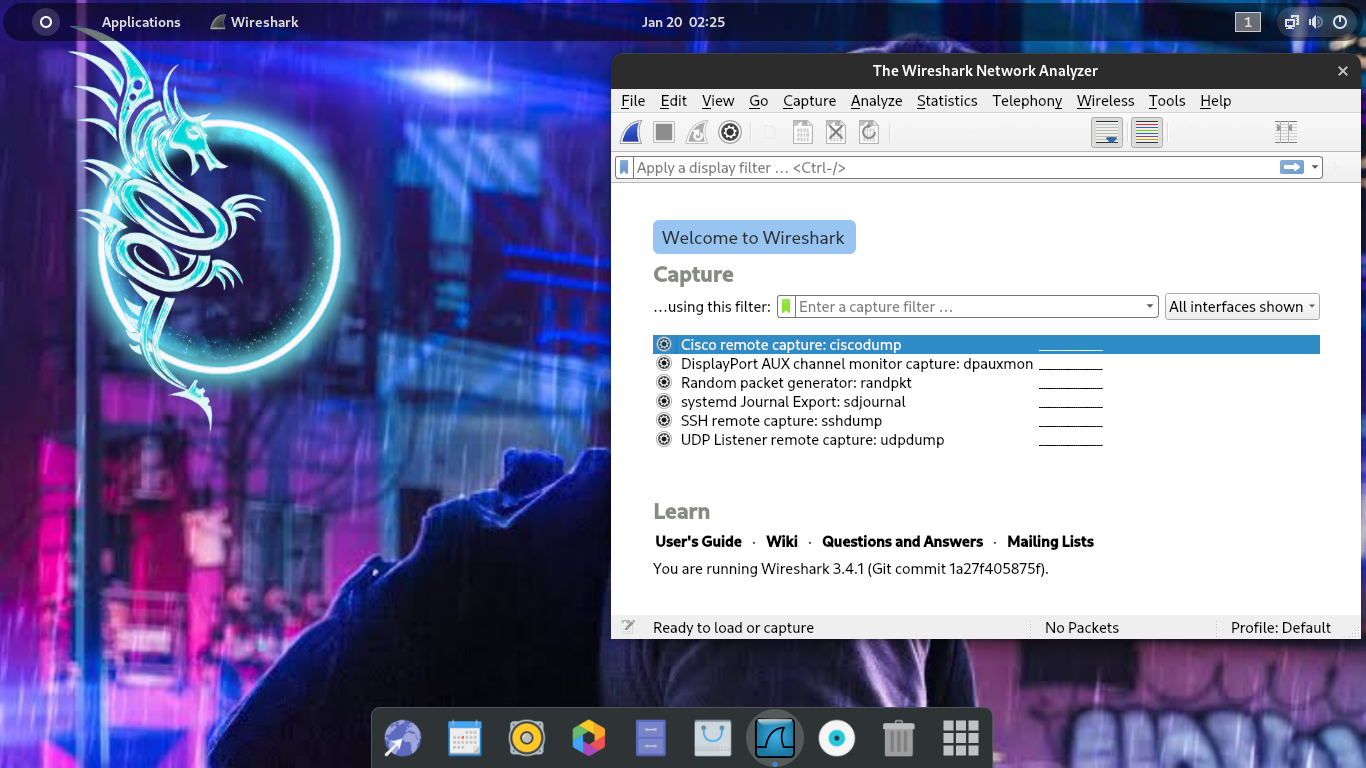
Task: Click the capture filter input field
Action: [x=968, y=307]
